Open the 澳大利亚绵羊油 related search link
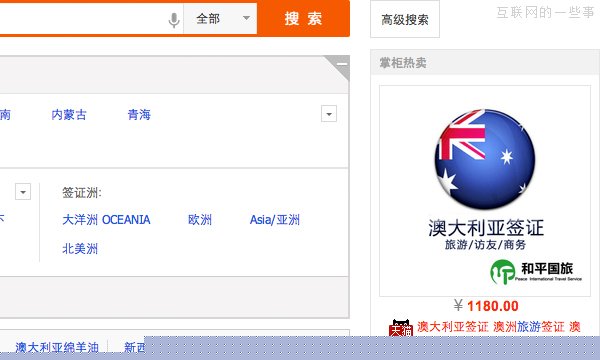This screenshot has width=600, height=360. [x=57, y=347]
